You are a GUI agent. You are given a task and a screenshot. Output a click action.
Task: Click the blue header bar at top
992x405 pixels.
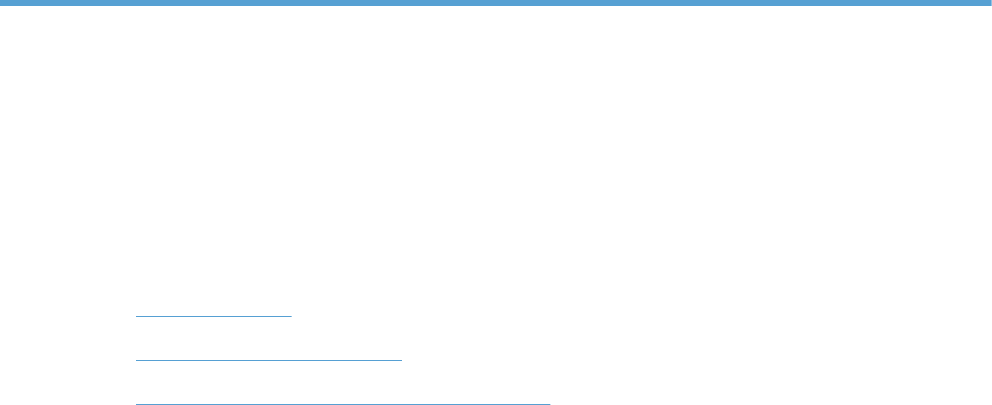point(496,3)
